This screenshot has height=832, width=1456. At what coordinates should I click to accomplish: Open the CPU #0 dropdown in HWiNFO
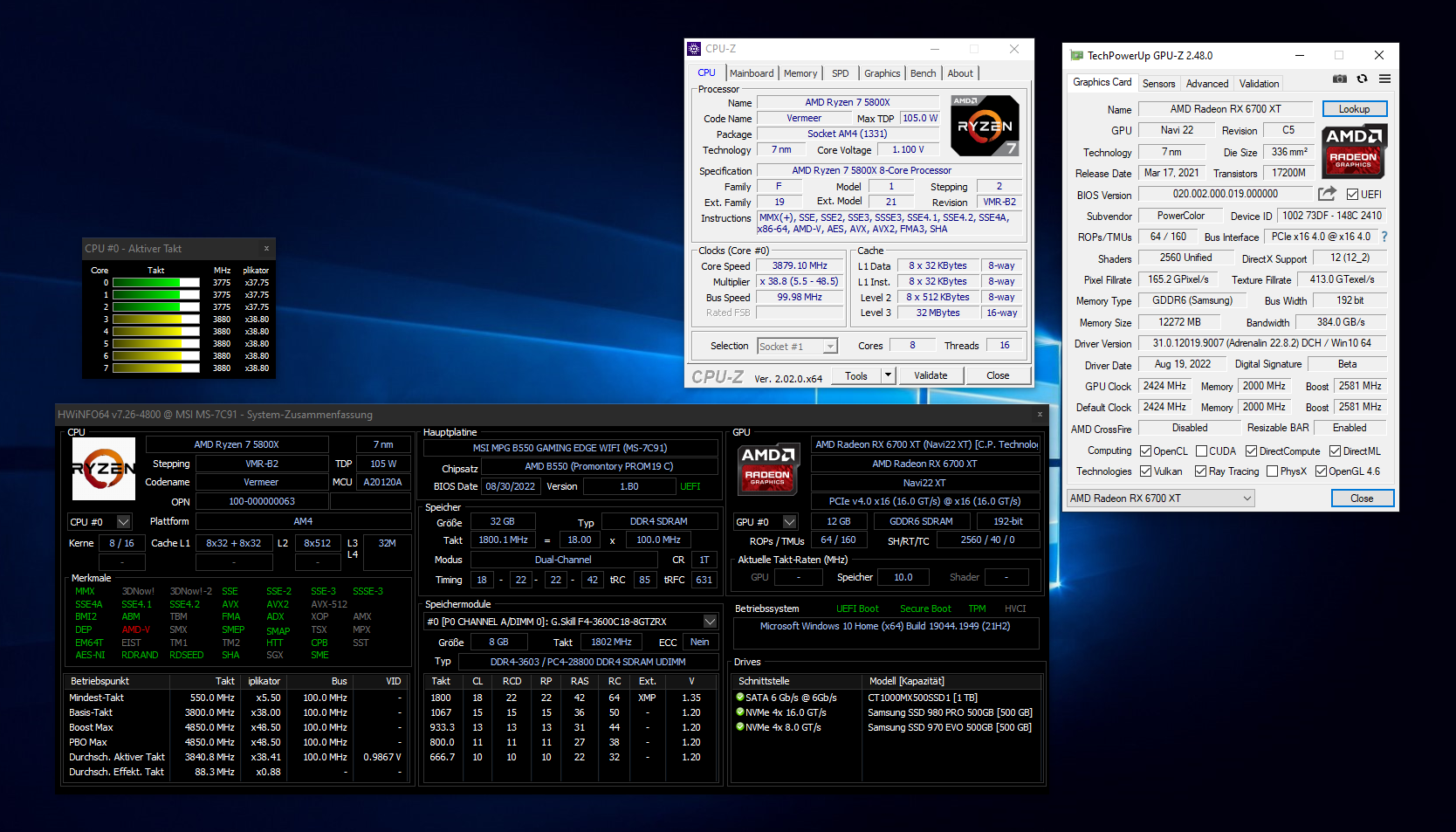(x=124, y=522)
